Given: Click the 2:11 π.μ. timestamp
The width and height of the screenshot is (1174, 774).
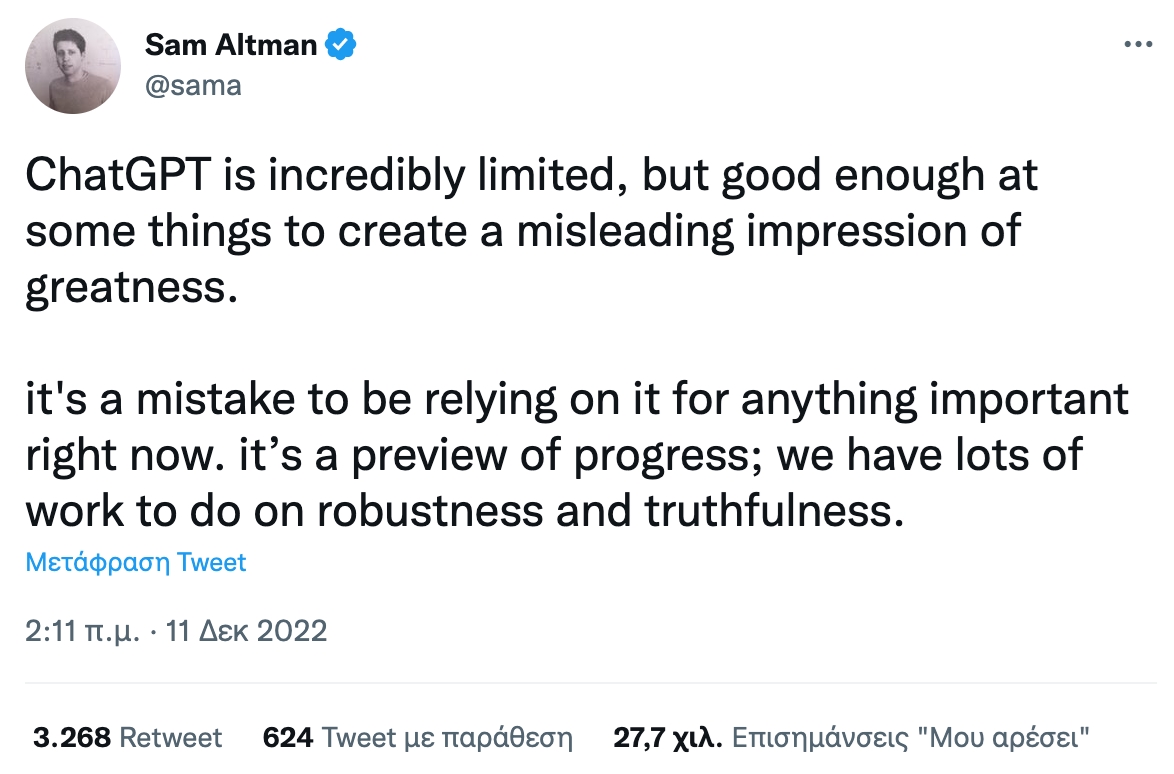Looking at the screenshot, I should pos(82,631).
